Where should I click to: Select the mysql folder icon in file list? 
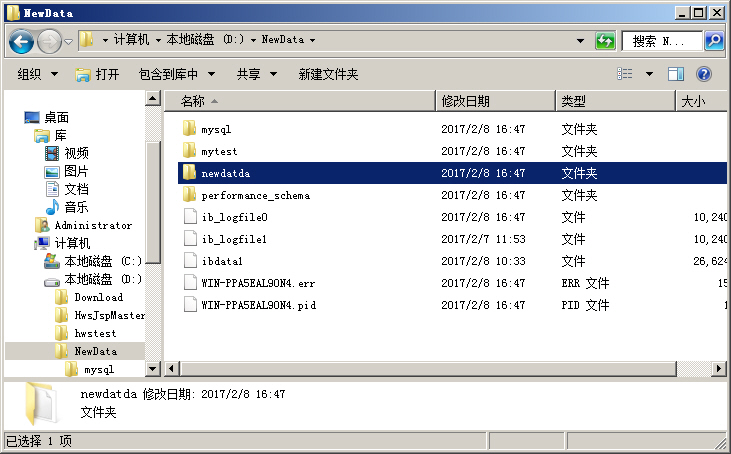(x=189, y=128)
